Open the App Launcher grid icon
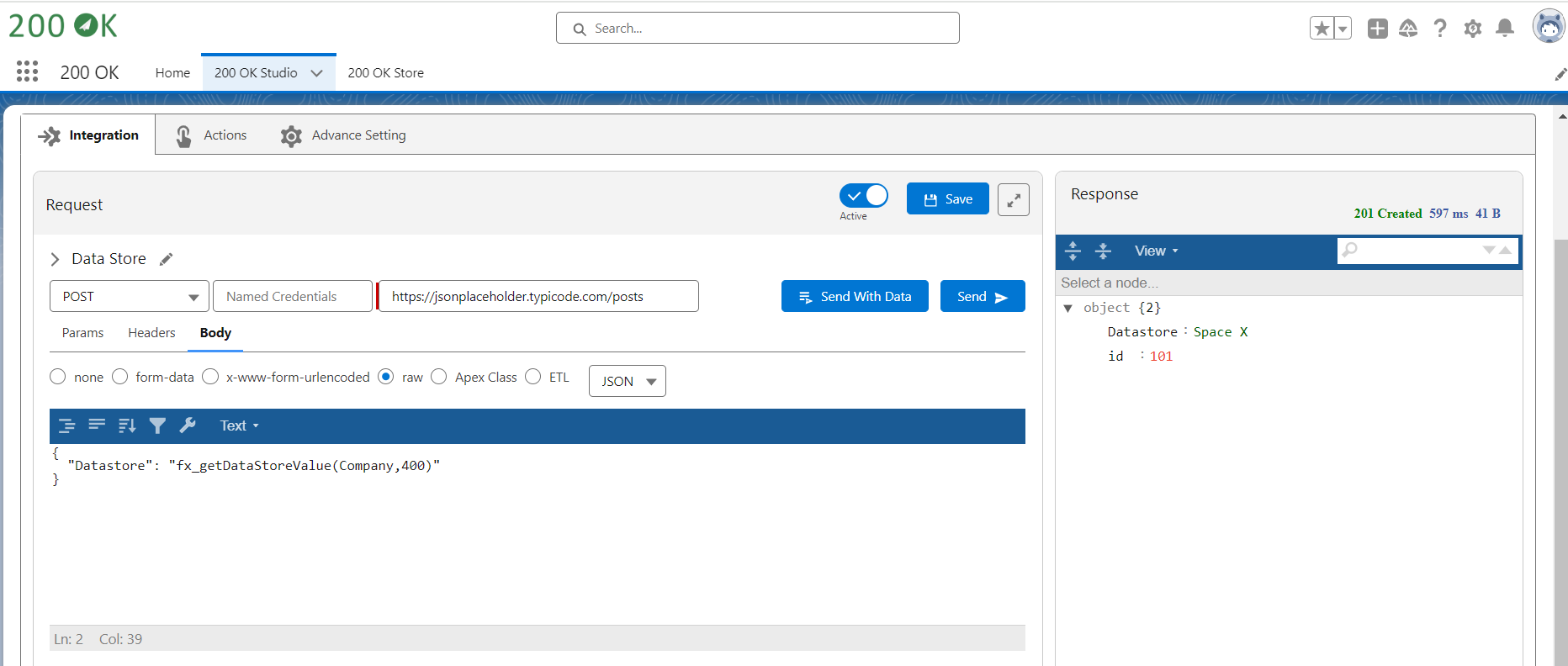1568x666 pixels. pyautogui.click(x=28, y=72)
